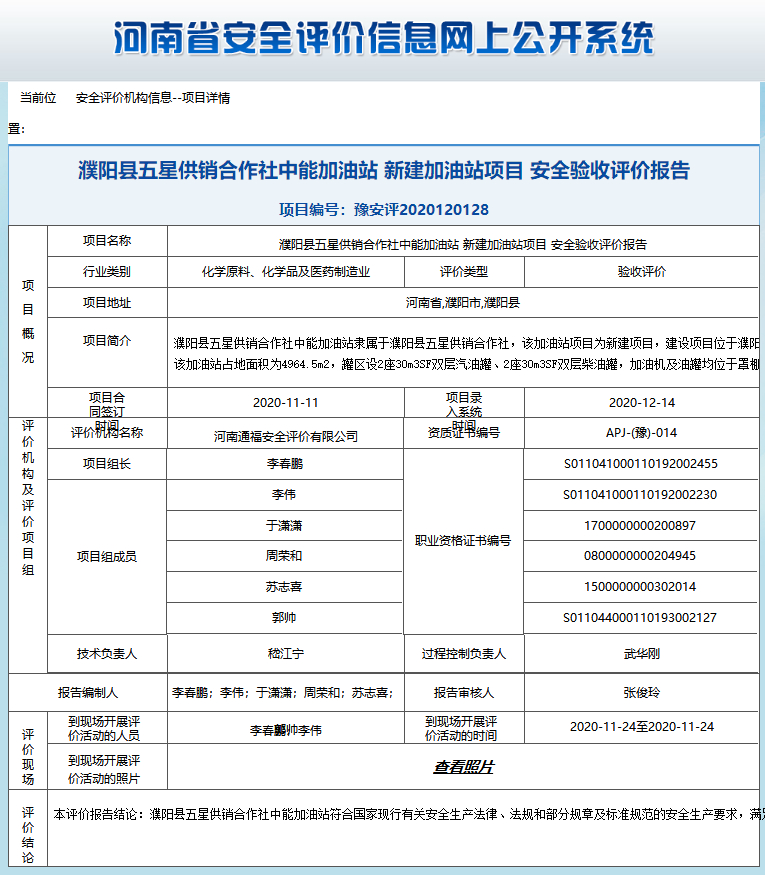Image resolution: width=765 pixels, height=875 pixels.
Task: Click report heading 濮阳县五星供销合作社中能加油站 新建加油站项目 安全验收评价报告
Action: [x=384, y=170]
